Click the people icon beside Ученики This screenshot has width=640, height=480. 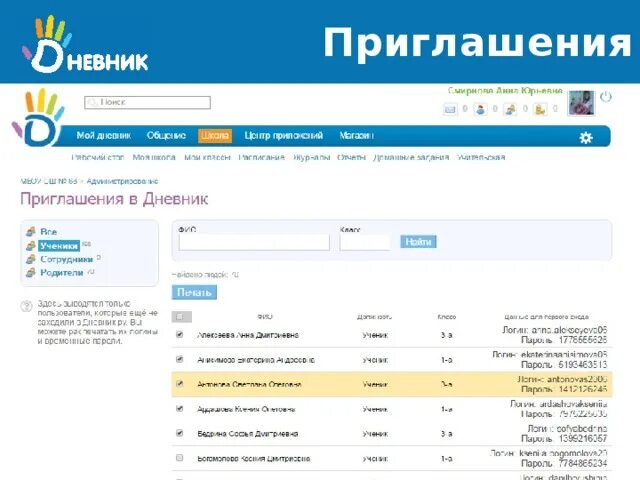pos(31,246)
